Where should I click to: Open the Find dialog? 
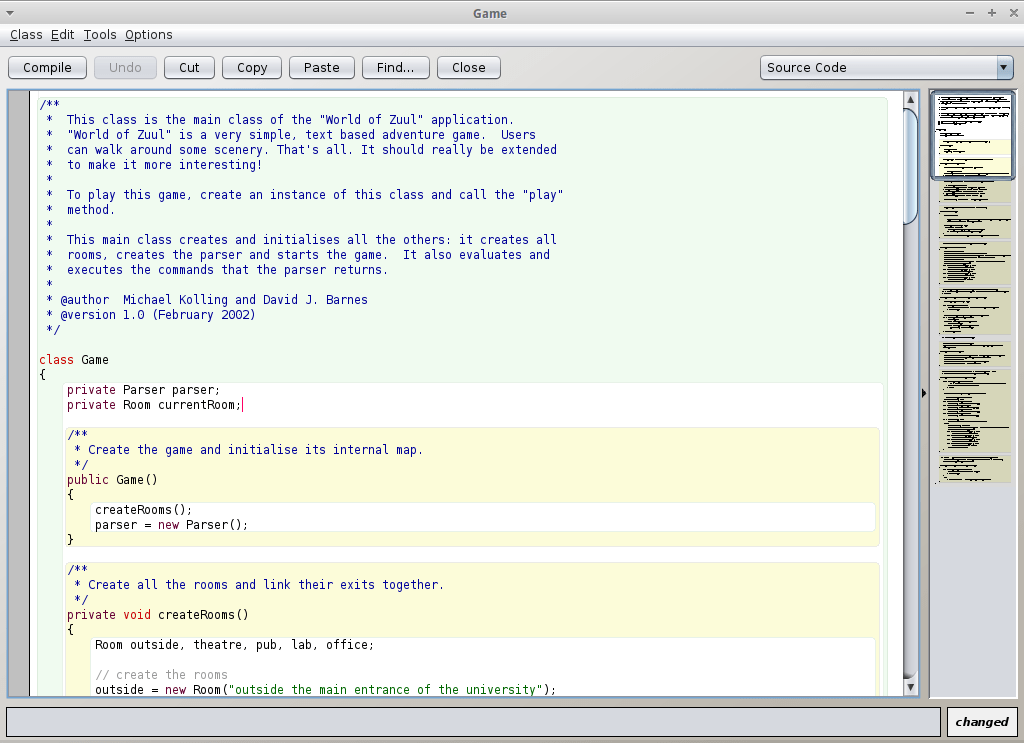(x=395, y=67)
